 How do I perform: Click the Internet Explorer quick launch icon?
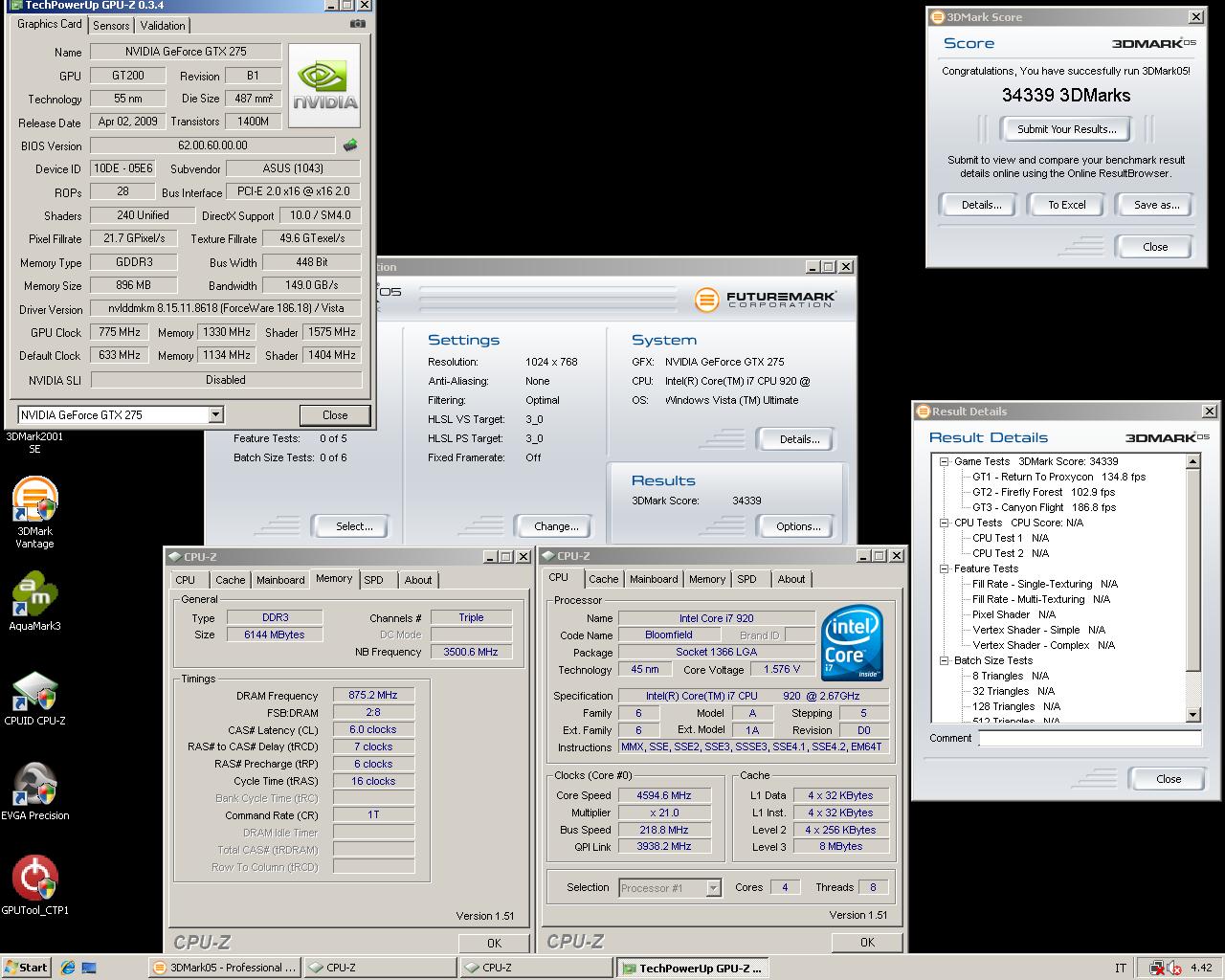coord(67,968)
